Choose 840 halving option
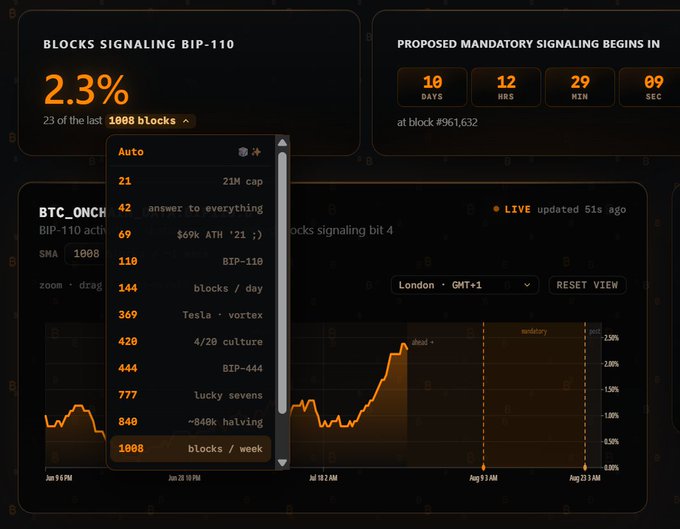This screenshot has height=529, width=680. [190, 422]
